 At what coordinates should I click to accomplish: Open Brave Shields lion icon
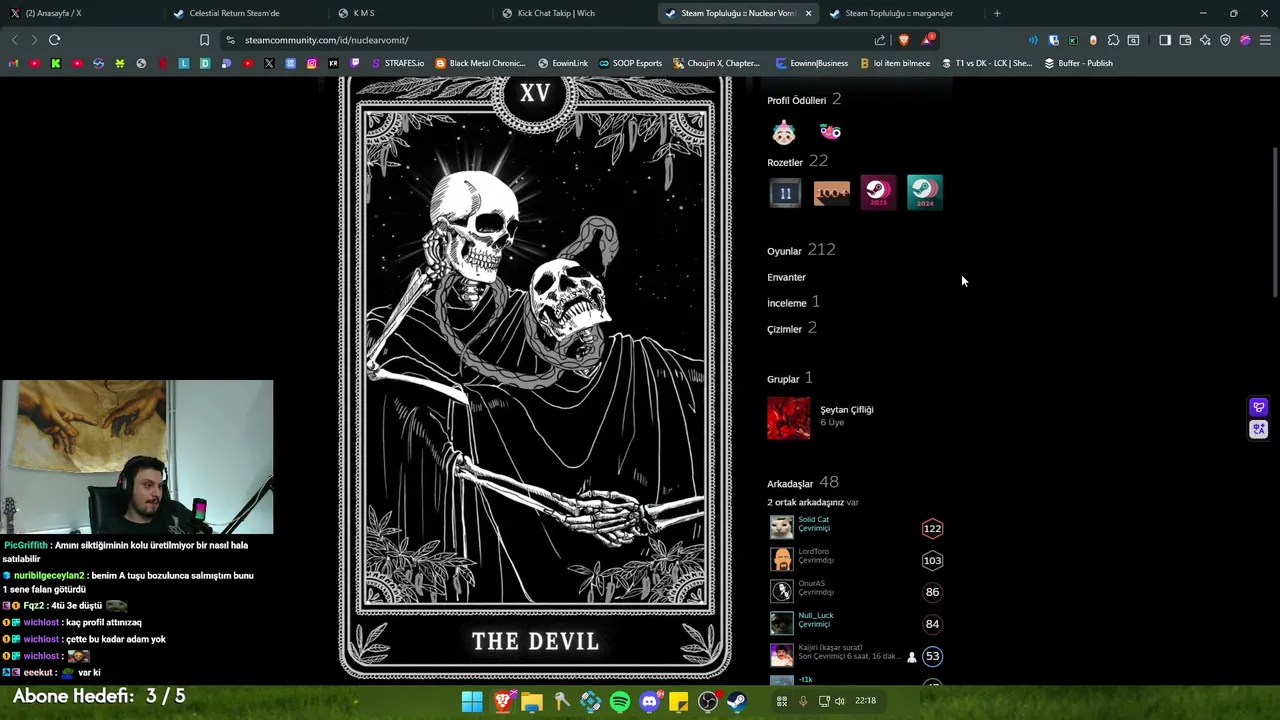(x=904, y=40)
